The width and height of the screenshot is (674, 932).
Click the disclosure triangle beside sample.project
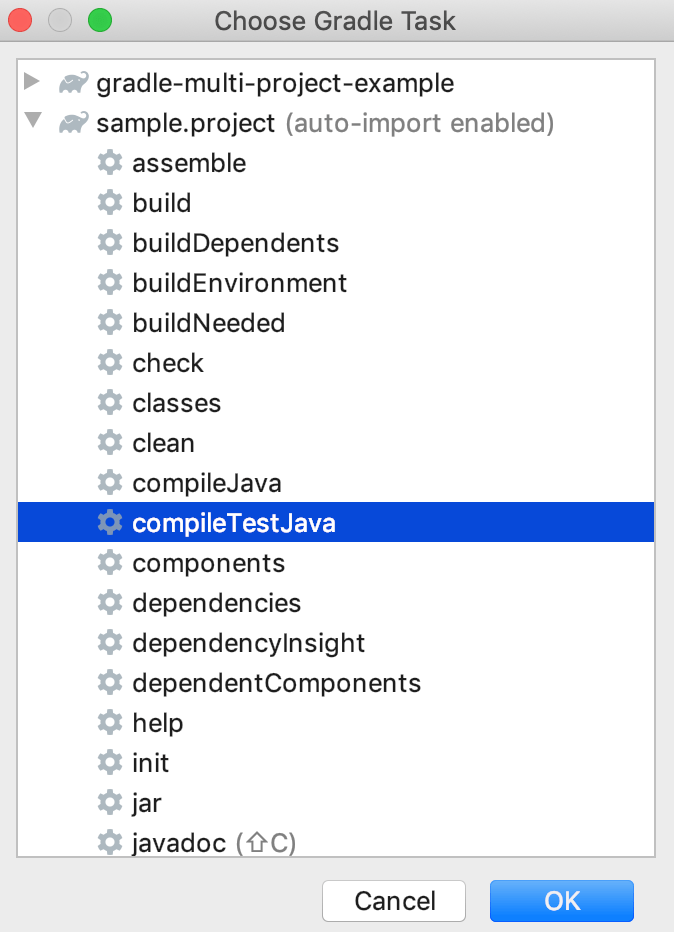(33, 123)
